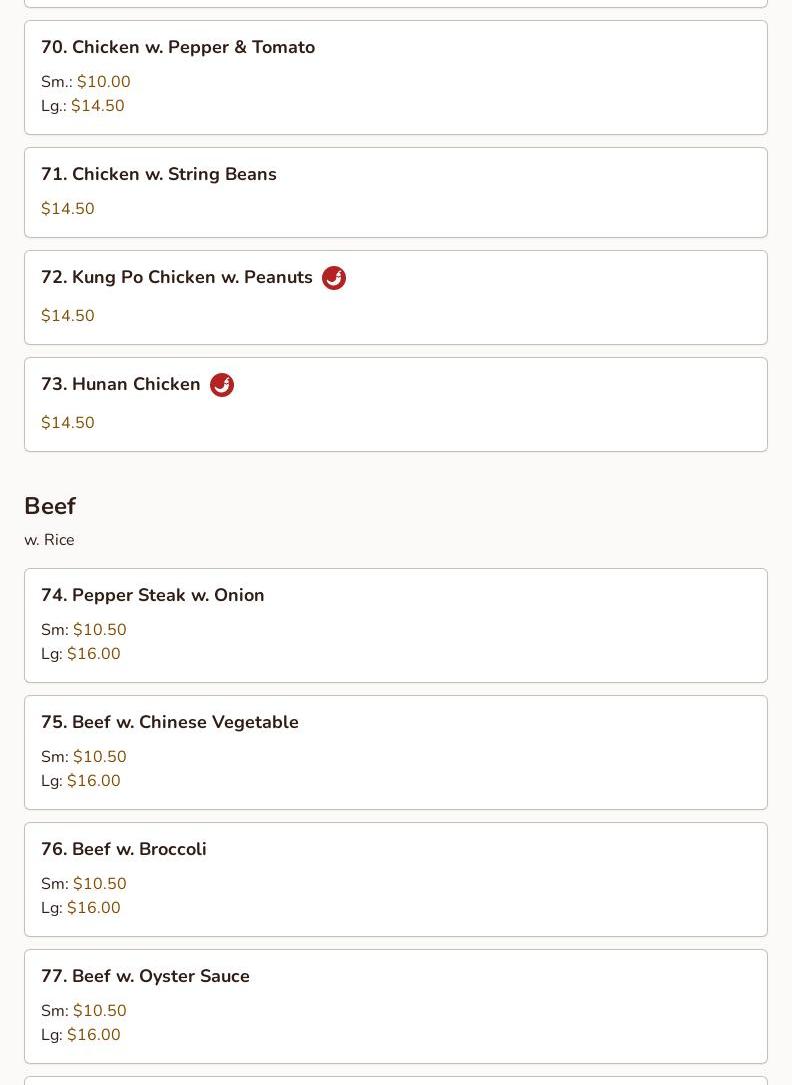Click small $10.00 price for Pepper & Tomato chicken
This screenshot has height=1085, width=792.
(104, 82)
